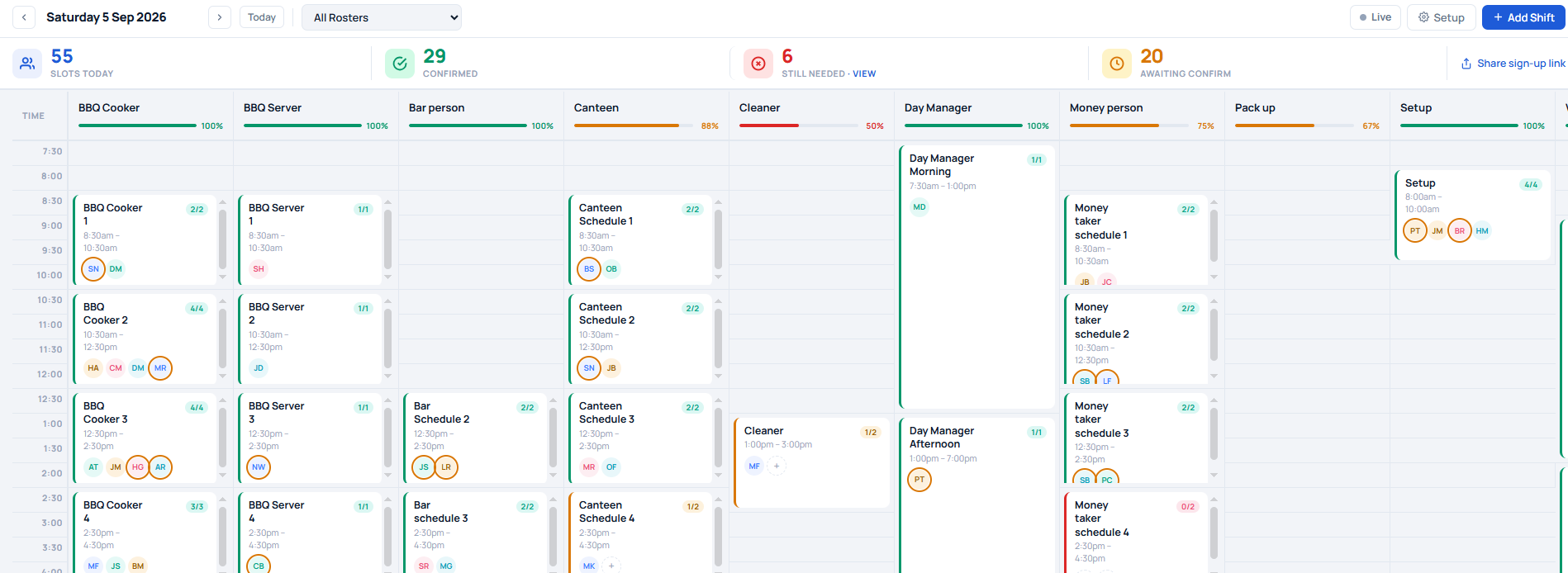
Task: Click the down arrow in Money taker schedule 1
Action: (x=1214, y=277)
